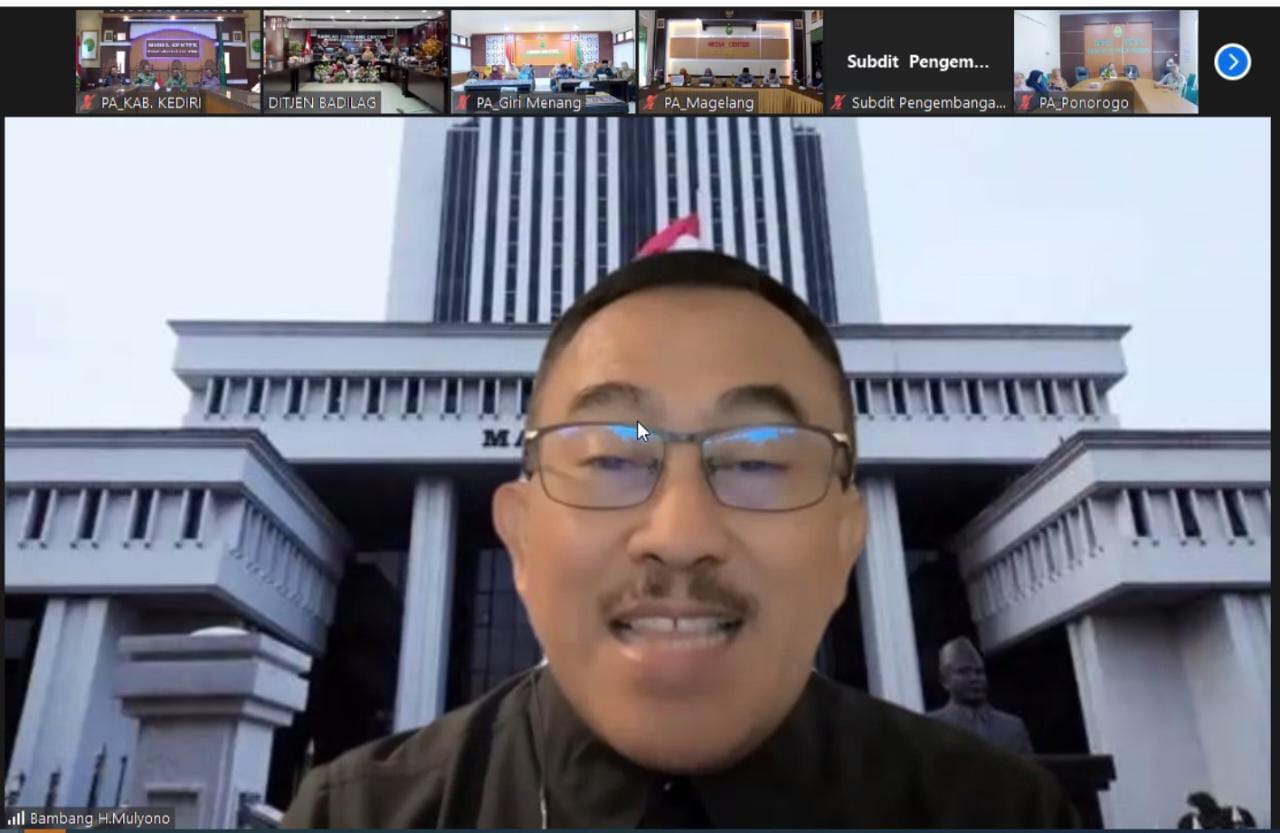The height and width of the screenshot is (833, 1280).
Task: Click the PA_Ponorogo name label
Action: [x=1084, y=103]
